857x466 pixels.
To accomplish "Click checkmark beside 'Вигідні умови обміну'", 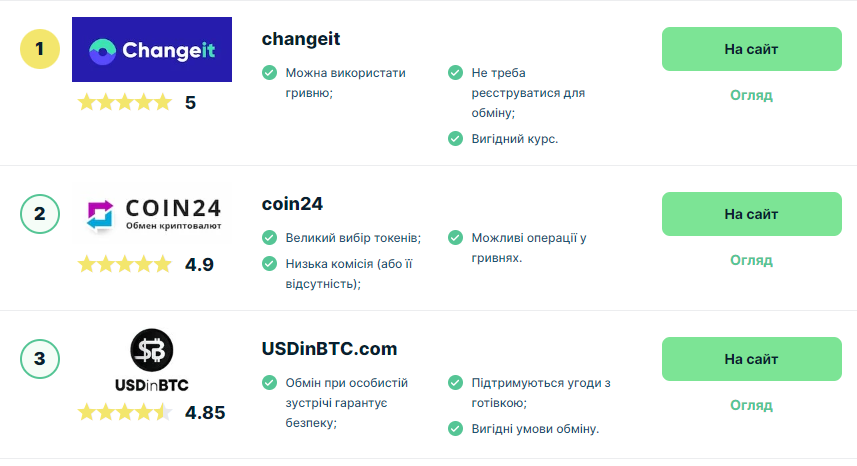I will pyautogui.click(x=455, y=428).
